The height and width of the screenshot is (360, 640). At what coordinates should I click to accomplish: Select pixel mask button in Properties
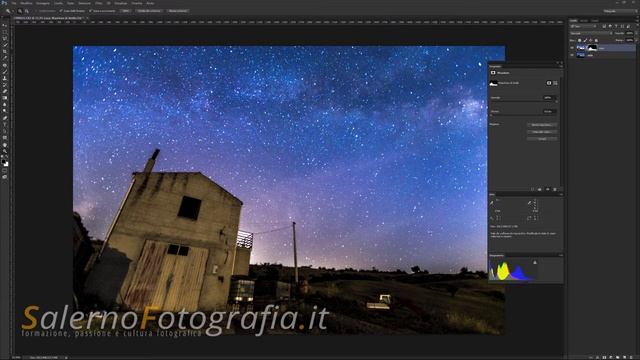[x=549, y=83]
